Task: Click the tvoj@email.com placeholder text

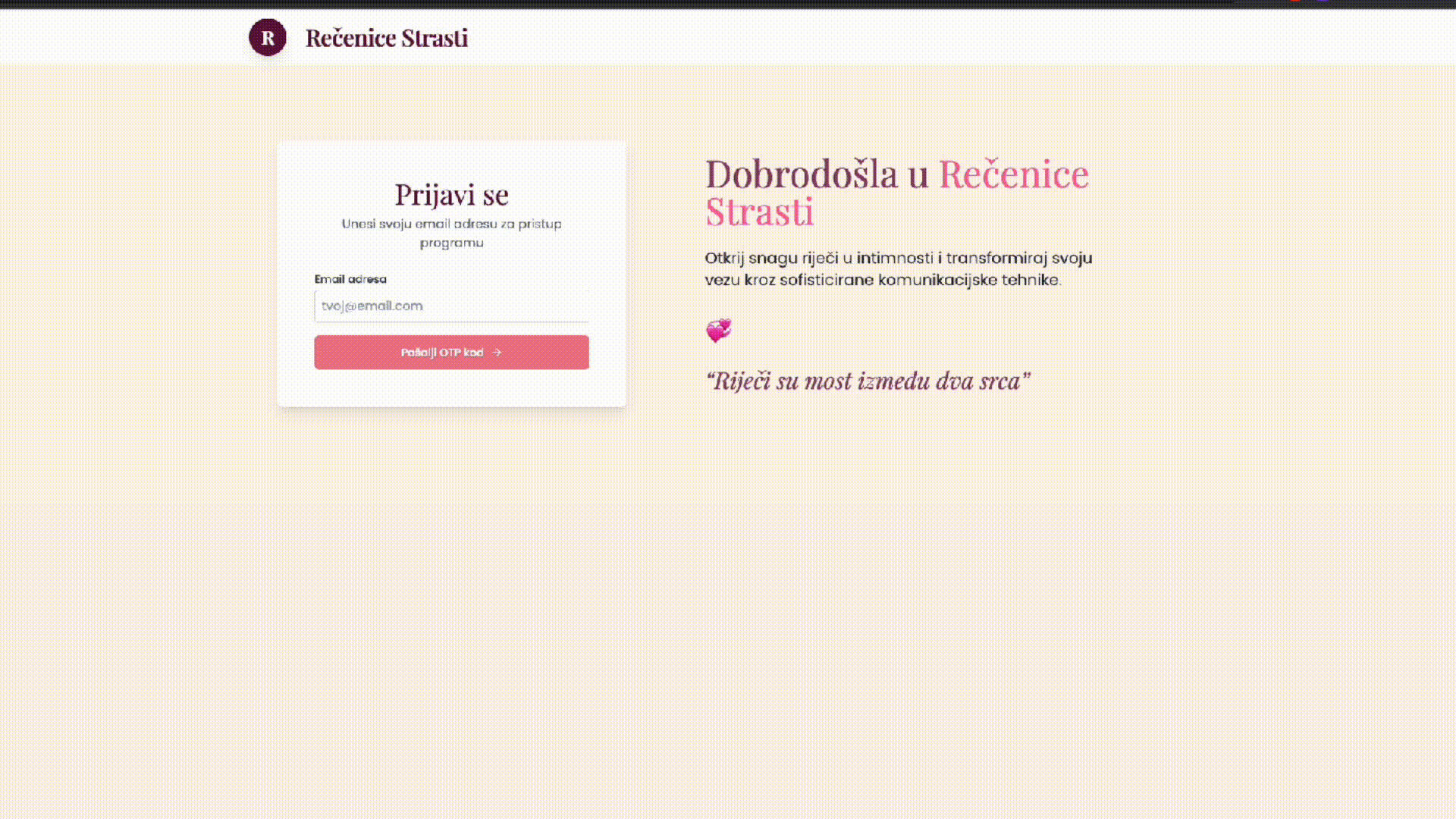Action: tap(372, 306)
